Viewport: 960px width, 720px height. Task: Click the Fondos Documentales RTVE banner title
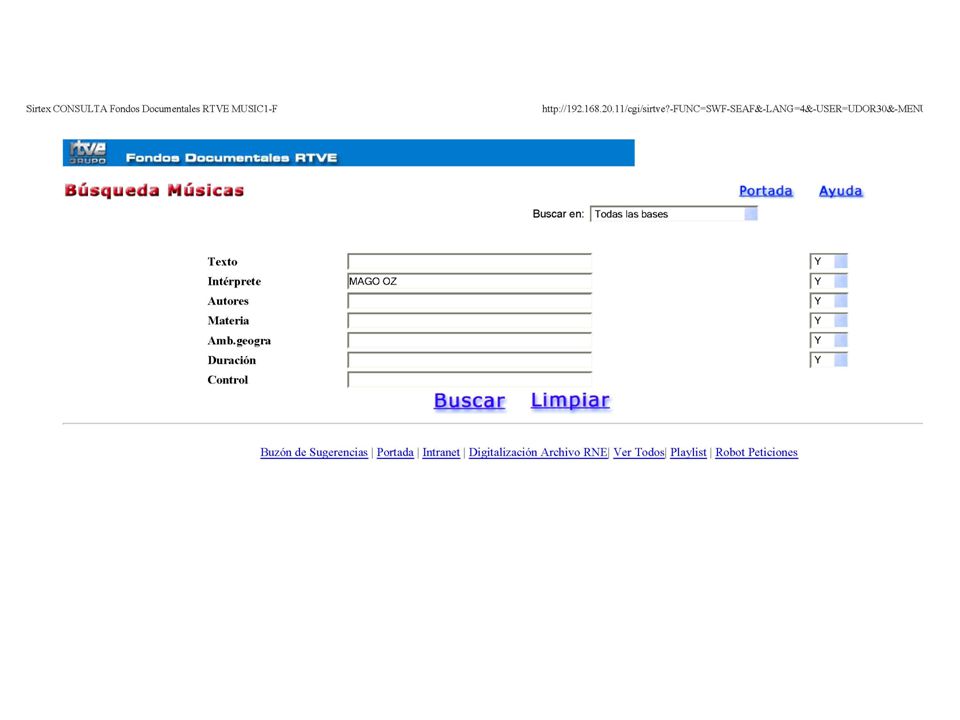tap(231, 158)
